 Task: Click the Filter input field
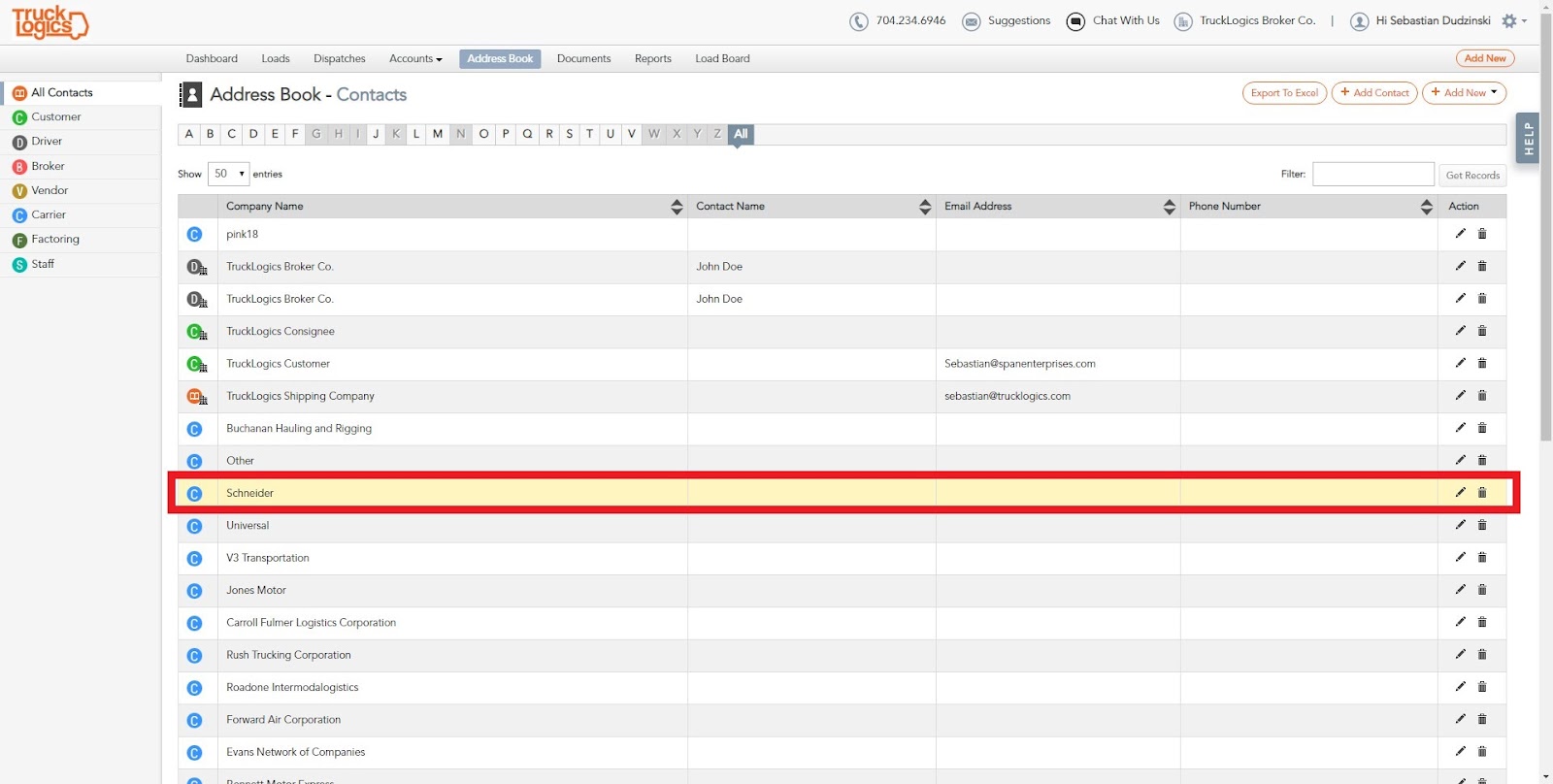tap(1373, 174)
